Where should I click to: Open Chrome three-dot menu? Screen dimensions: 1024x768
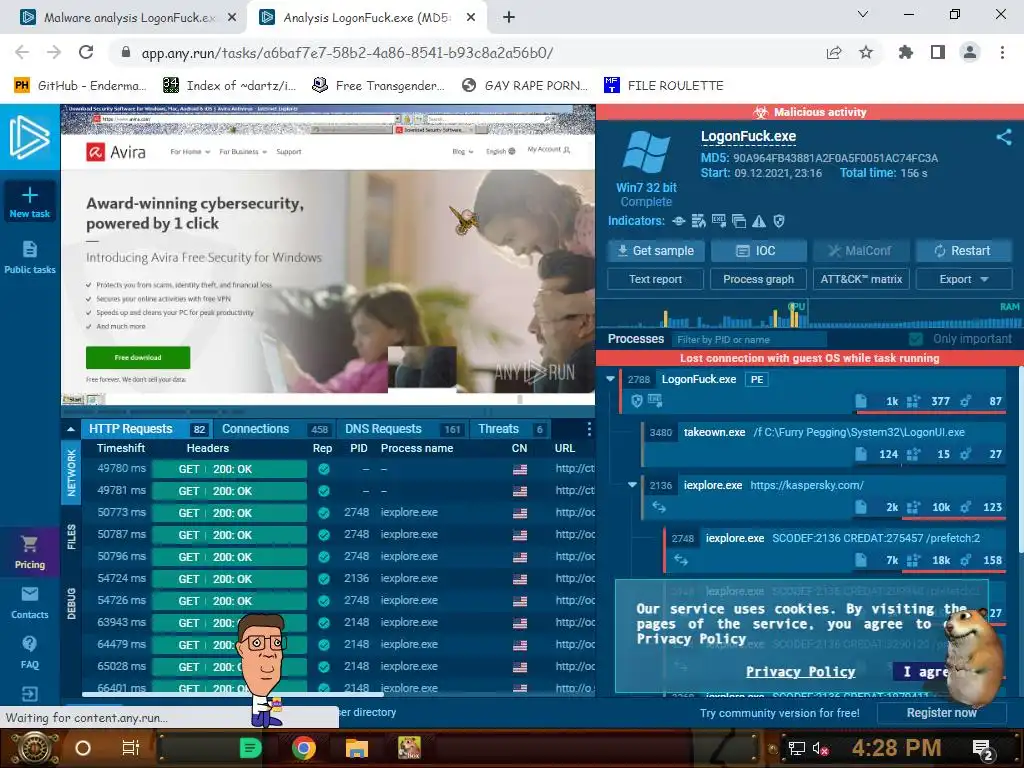pyautogui.click(x=1002, y=52)
